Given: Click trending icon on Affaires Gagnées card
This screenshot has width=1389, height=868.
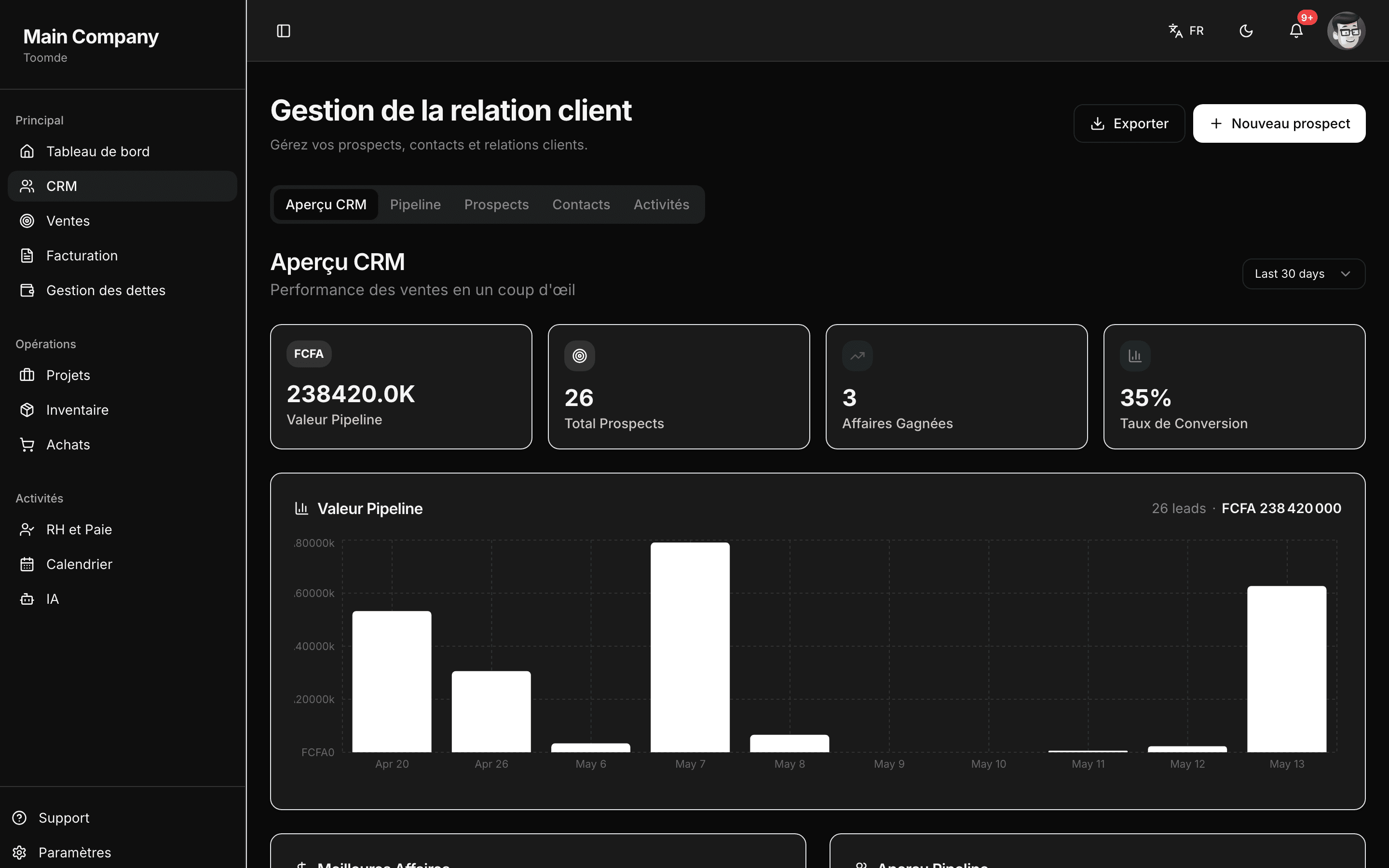Looking at the screenshot, I should coord(858,356).
